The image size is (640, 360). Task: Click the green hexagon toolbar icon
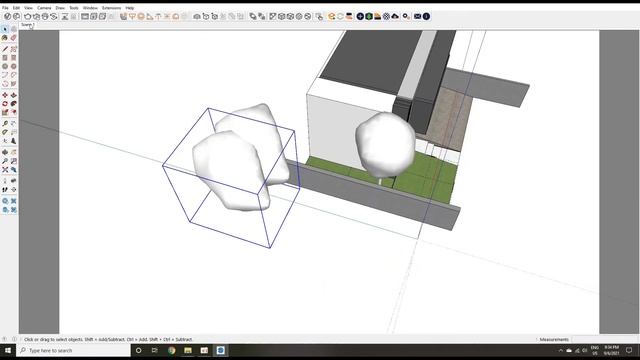click(369, 16)
